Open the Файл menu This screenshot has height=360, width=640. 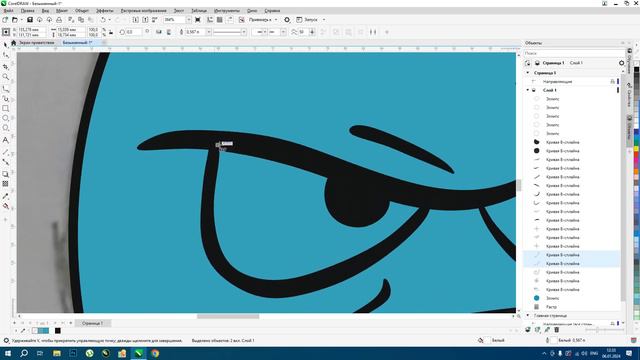[8, 11]
